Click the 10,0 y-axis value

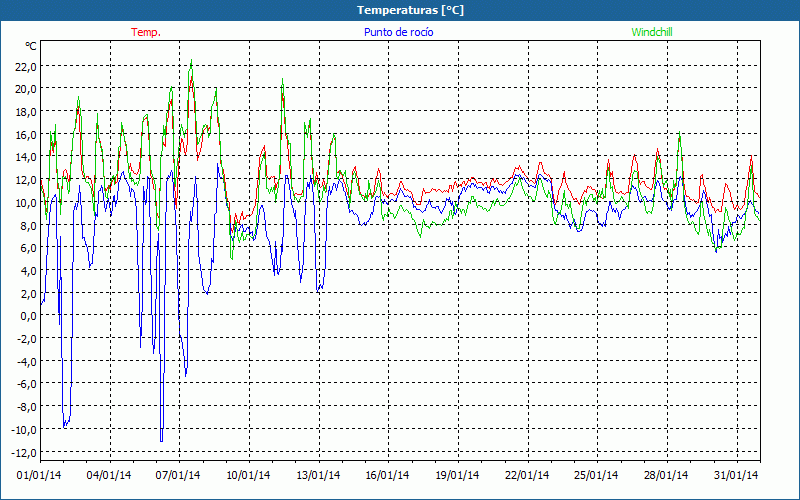[26, 203]
